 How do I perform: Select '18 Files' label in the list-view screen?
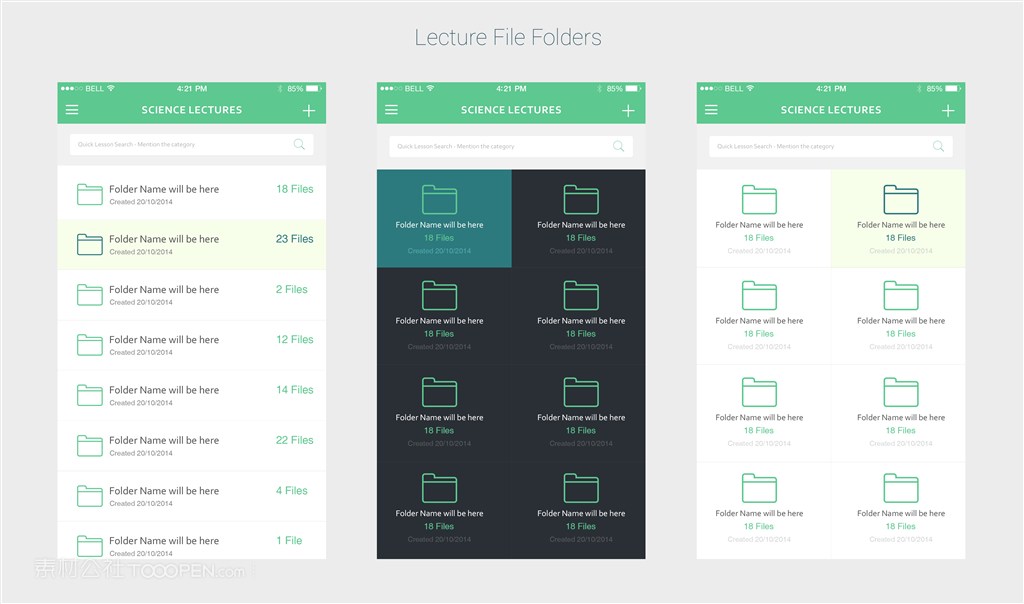click(x=295, y=189)
